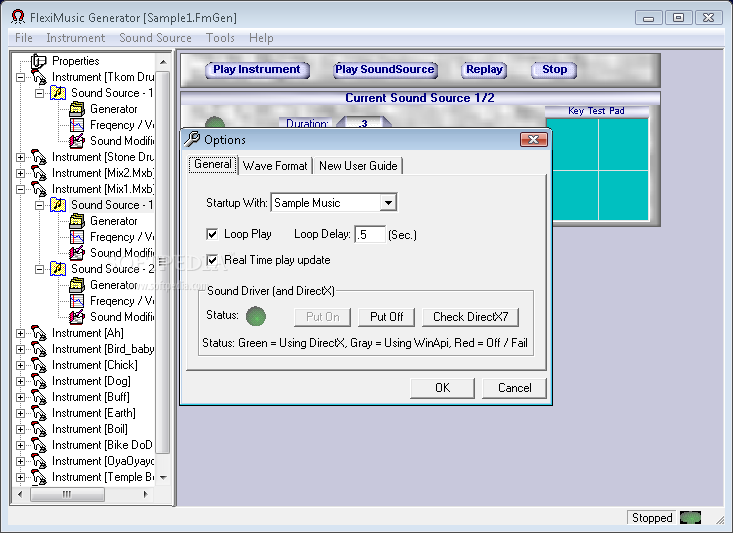
Task: Click the tree panel horizontal scrollbar thumb
Action: coord(67,494)
